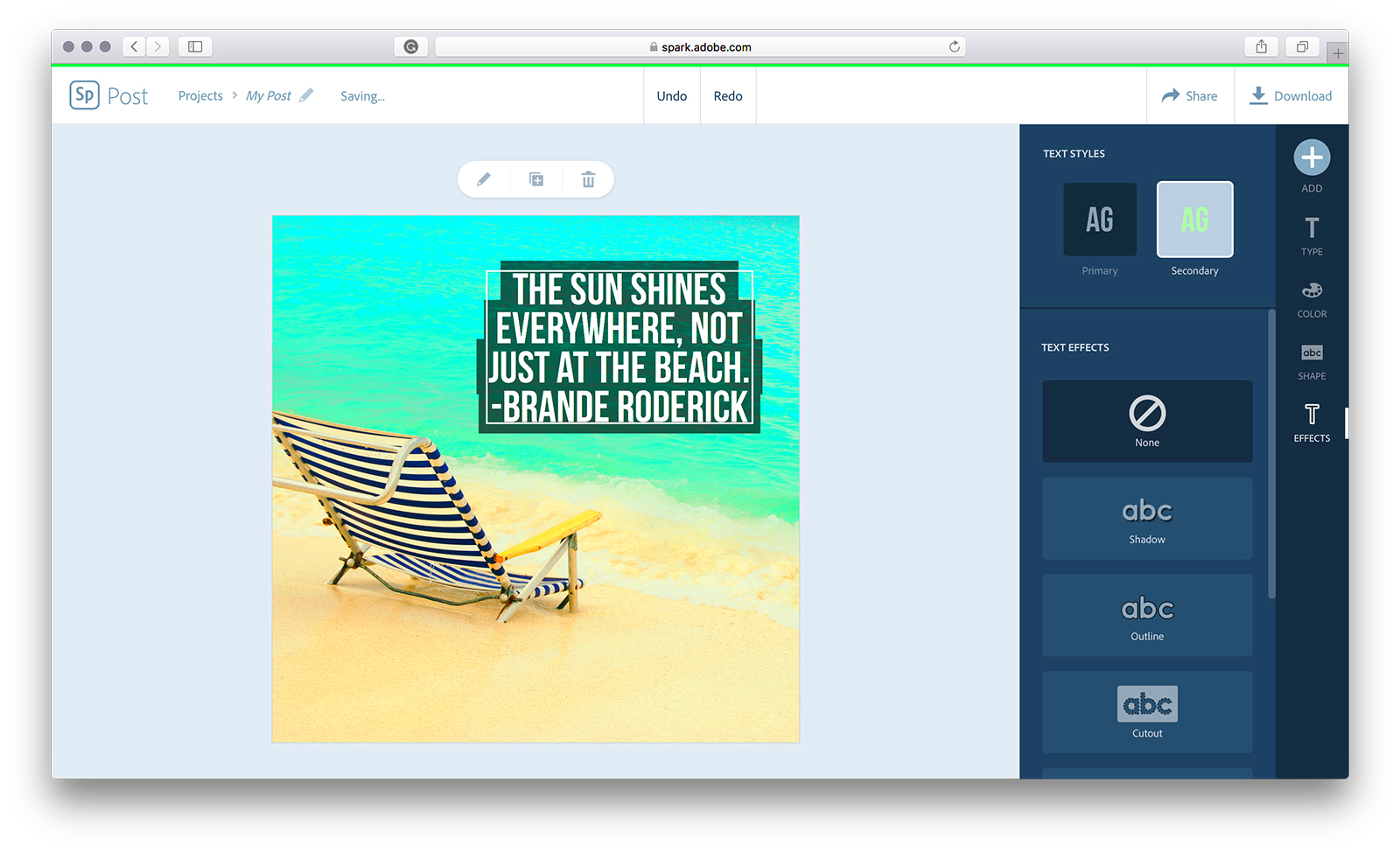The height and width of the screenshot is (852, 1400).
Task: Open the Effects panel in sidebar
Action: tap(1312, 423)
